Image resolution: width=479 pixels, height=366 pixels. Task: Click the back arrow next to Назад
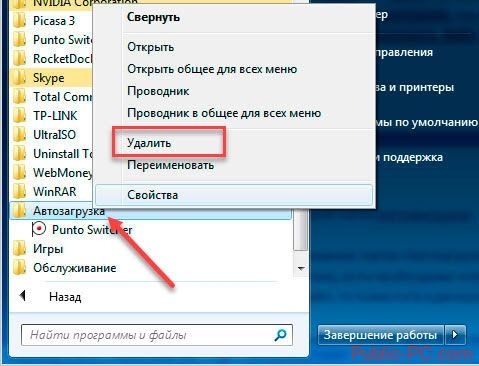click(23, 296)
